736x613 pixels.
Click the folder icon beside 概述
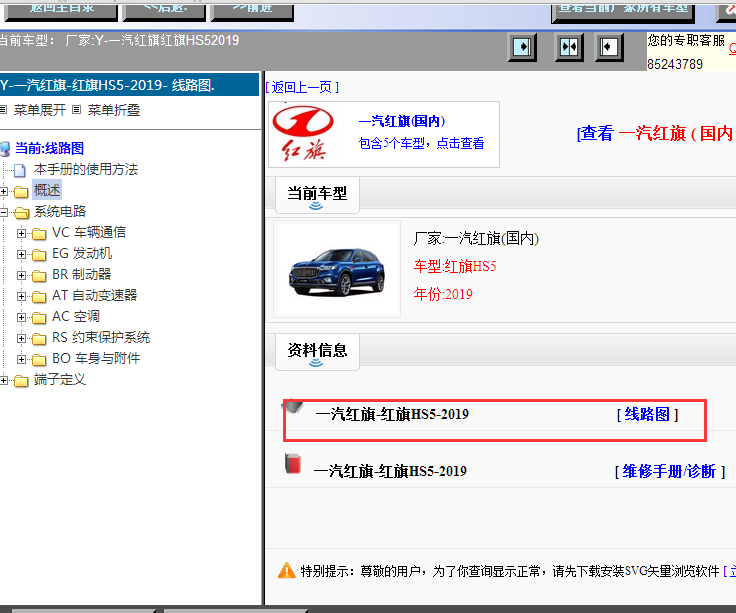tap(21, 192)
